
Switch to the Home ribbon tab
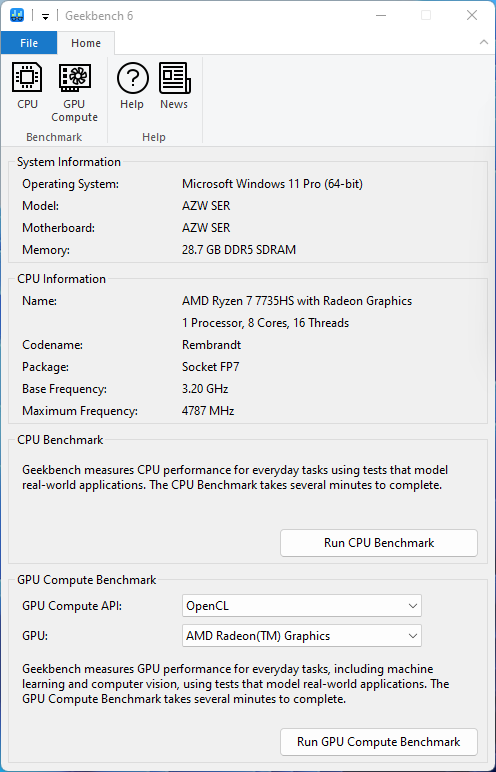coord(86,43)
